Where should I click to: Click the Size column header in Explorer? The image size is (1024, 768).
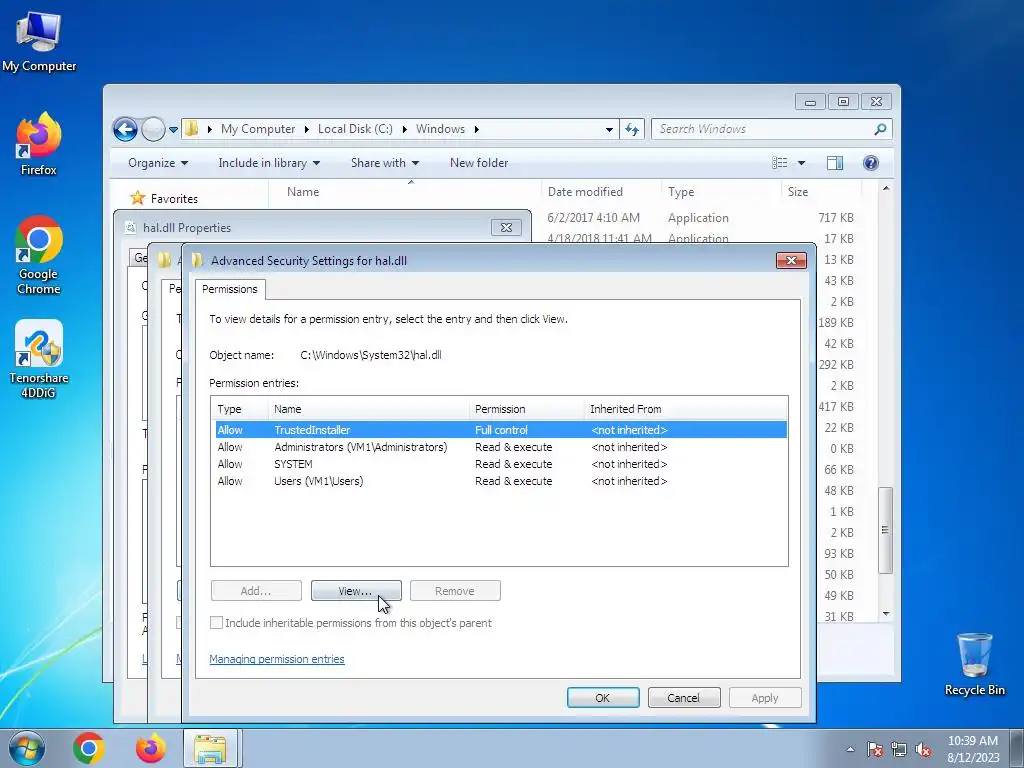coord(821,192)
